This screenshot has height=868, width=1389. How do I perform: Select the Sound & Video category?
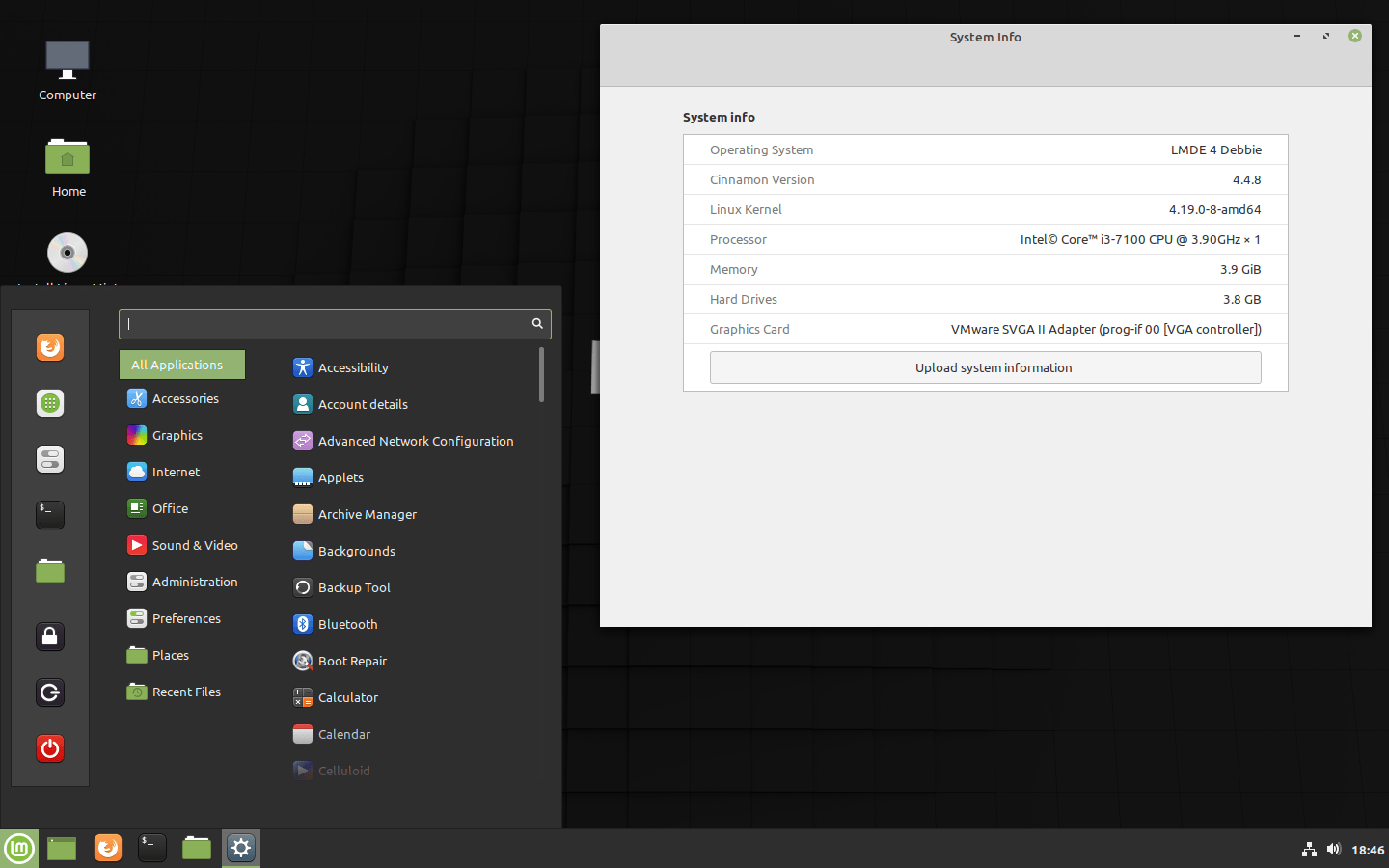click(x=181, y=545)
